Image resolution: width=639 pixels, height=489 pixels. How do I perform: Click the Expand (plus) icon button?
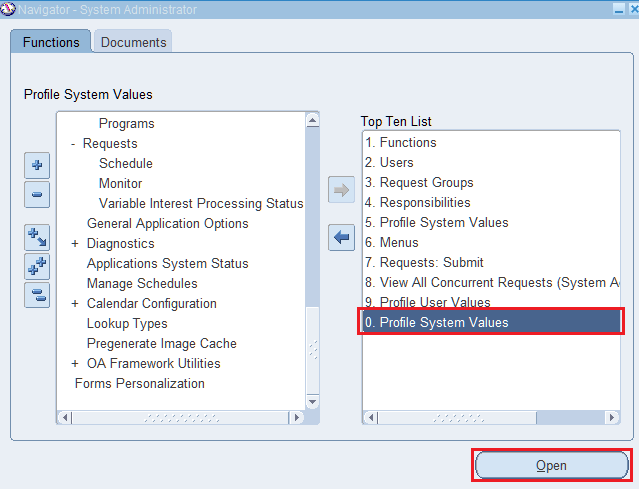click(37, 165)
